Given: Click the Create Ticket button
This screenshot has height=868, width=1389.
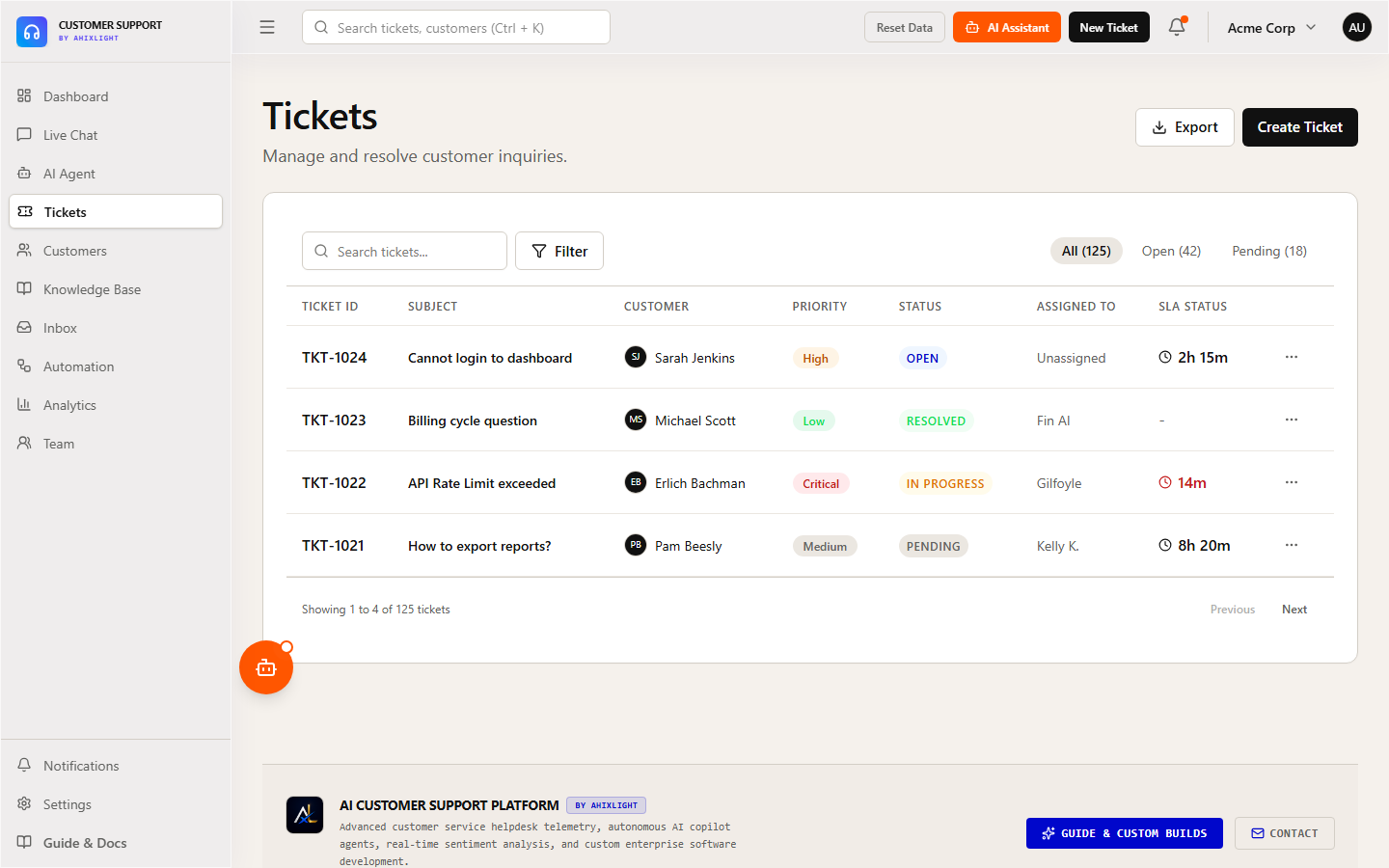Looking at the screenshot, I should (1300, 127).
